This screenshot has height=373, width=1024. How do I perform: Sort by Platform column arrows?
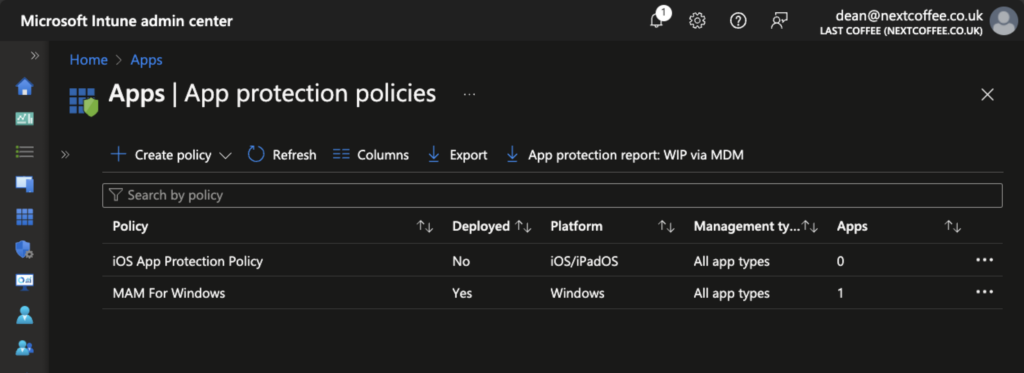tap(666, 227)
